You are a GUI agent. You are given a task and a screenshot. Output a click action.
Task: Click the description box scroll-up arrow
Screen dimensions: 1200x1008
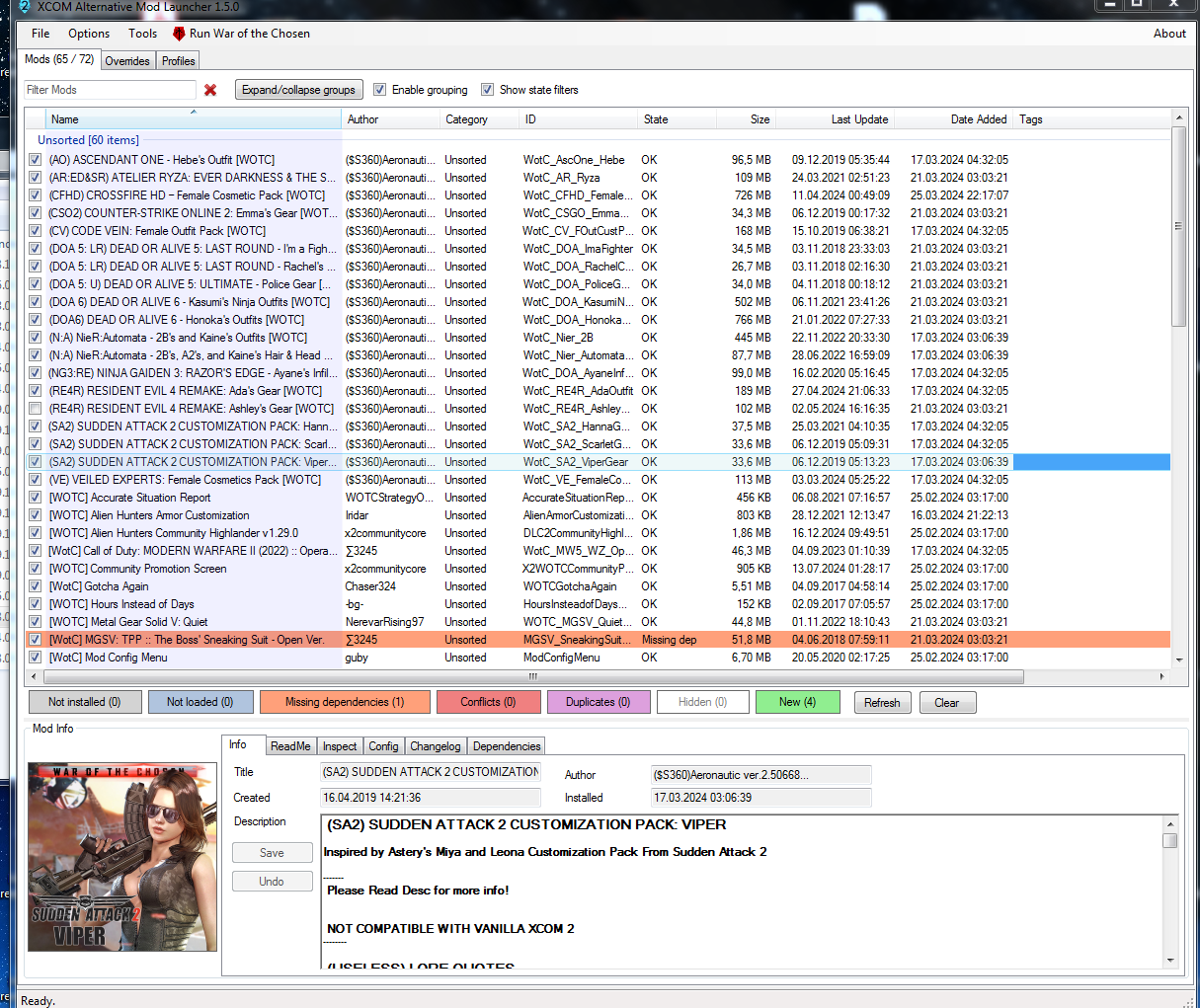point(1170,823)
